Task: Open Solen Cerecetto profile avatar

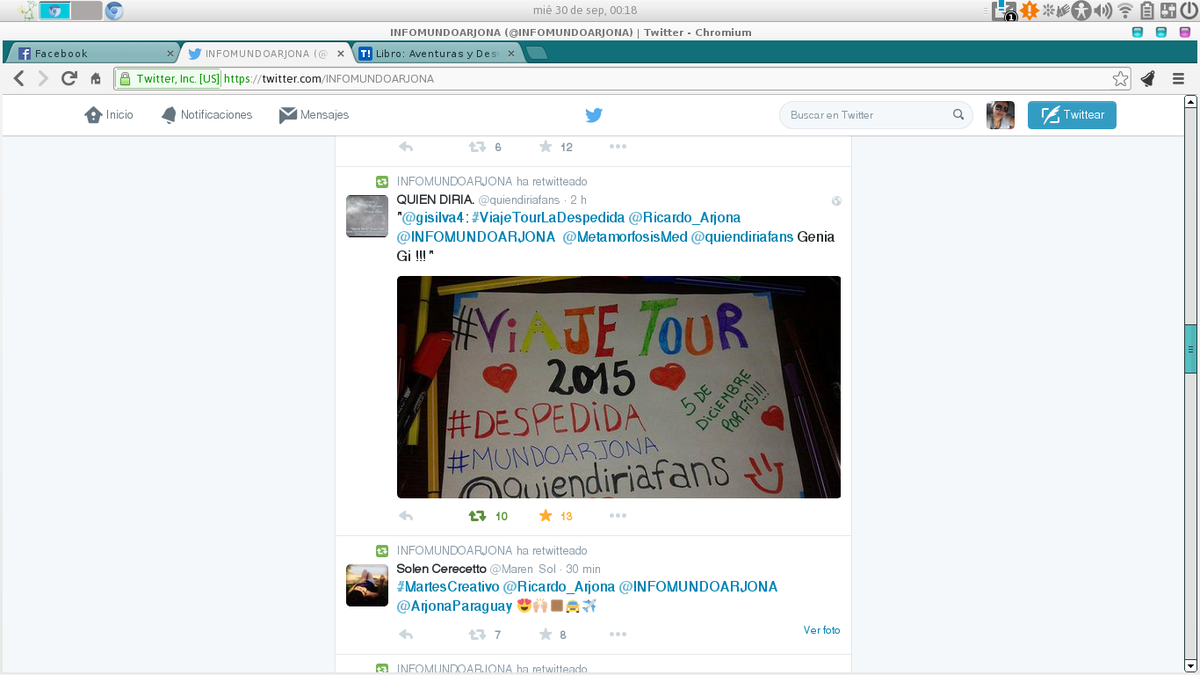Action: [x=367, y=585]
